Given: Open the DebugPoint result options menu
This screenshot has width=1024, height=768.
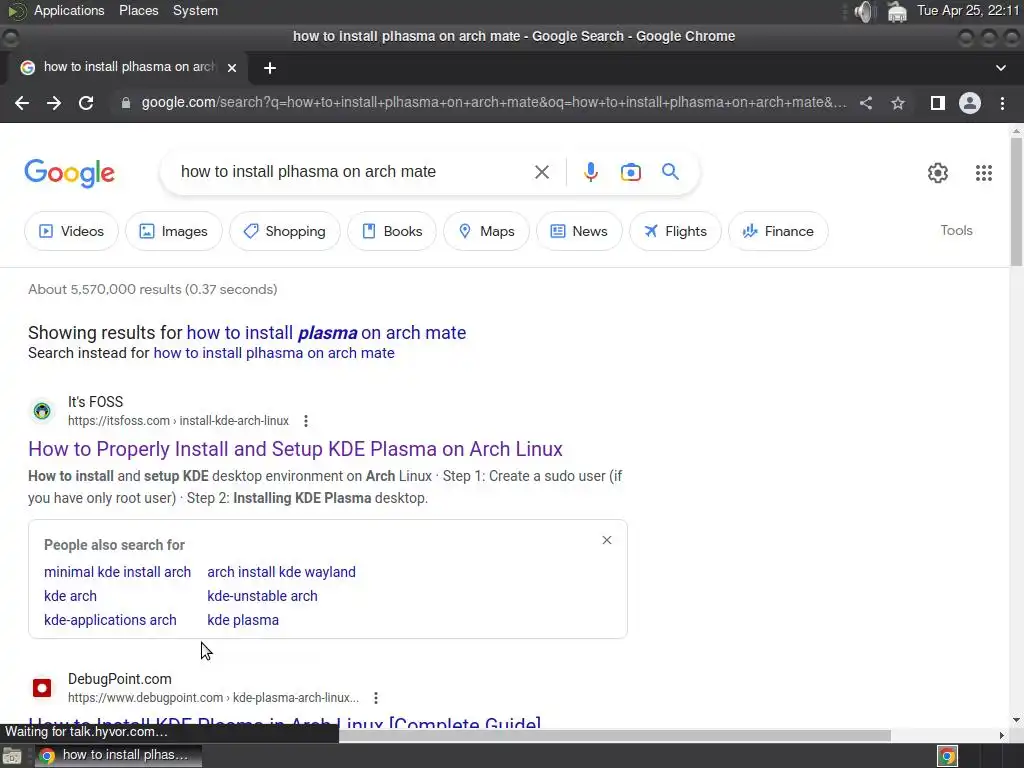Looking at the screenshot, I should [376, 698].
